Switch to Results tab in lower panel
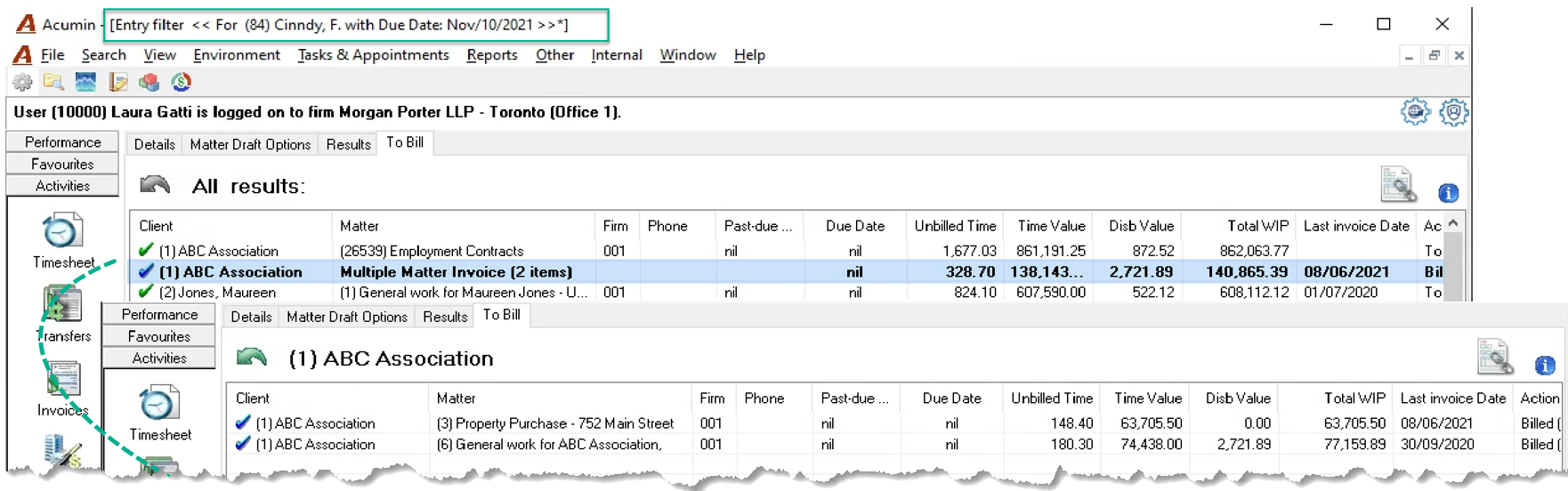This screenshot has width=1568, height=491. pyautogui.click(x=445, y=317)
